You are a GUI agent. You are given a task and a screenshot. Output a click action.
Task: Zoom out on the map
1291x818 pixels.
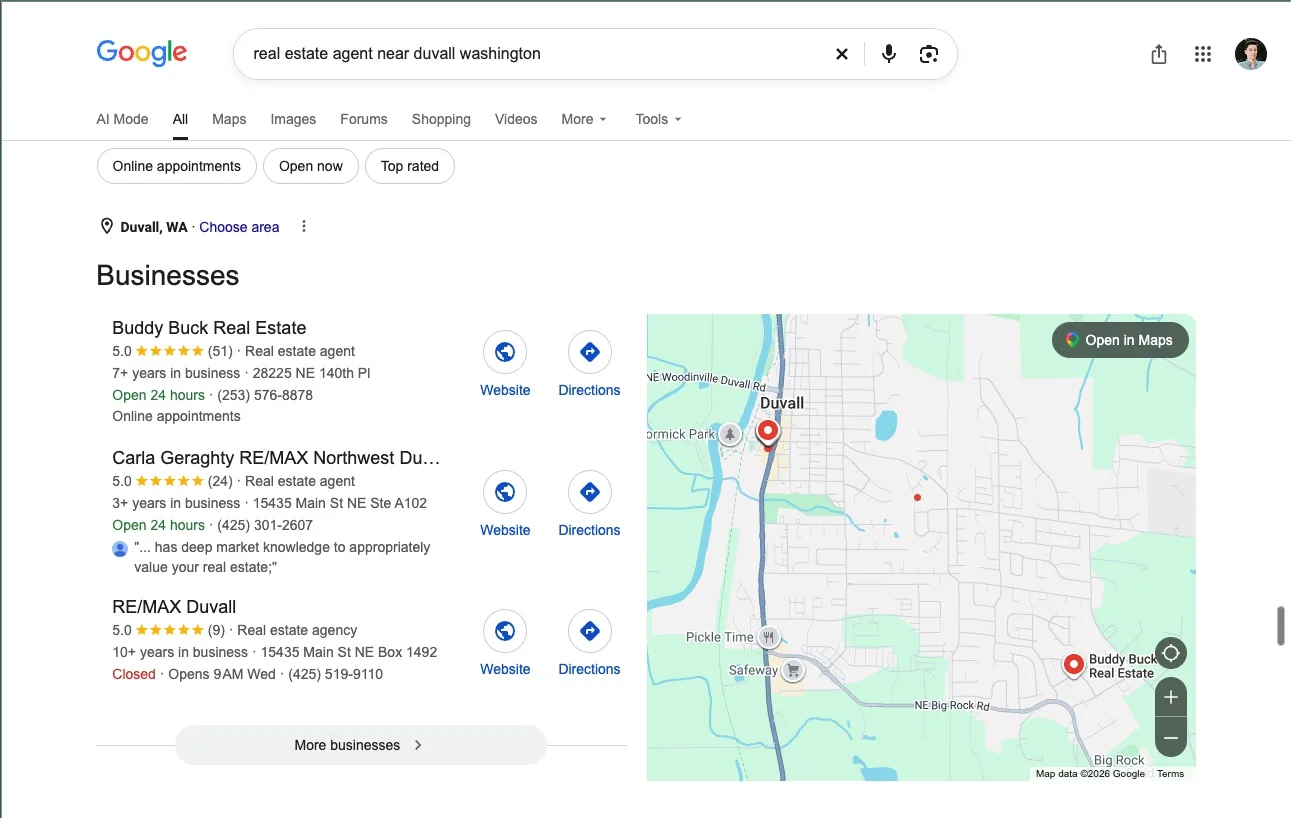1171,737
